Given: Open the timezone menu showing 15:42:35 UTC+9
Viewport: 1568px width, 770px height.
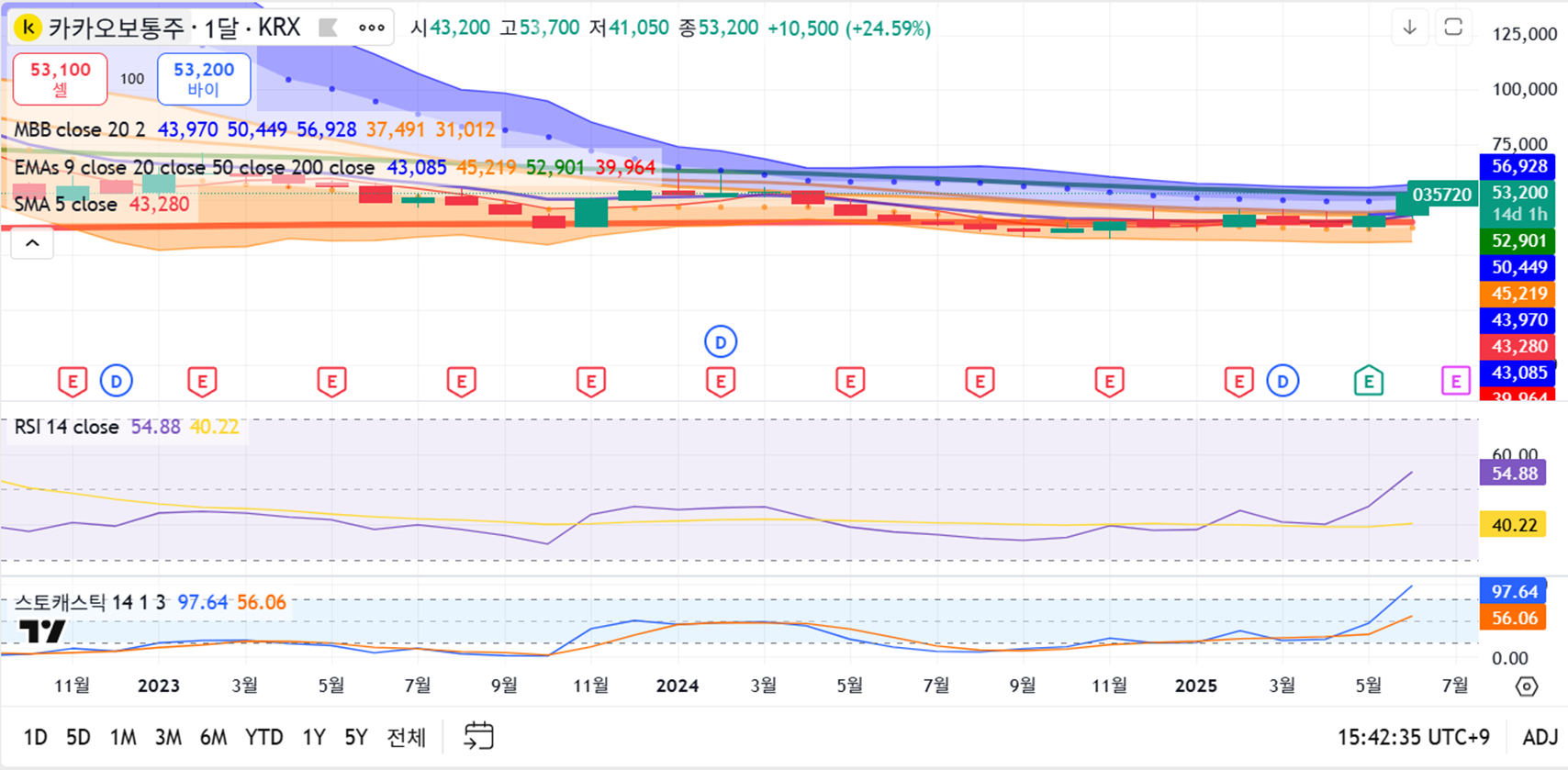Looking at the screenshot, I should (1413, 737).
